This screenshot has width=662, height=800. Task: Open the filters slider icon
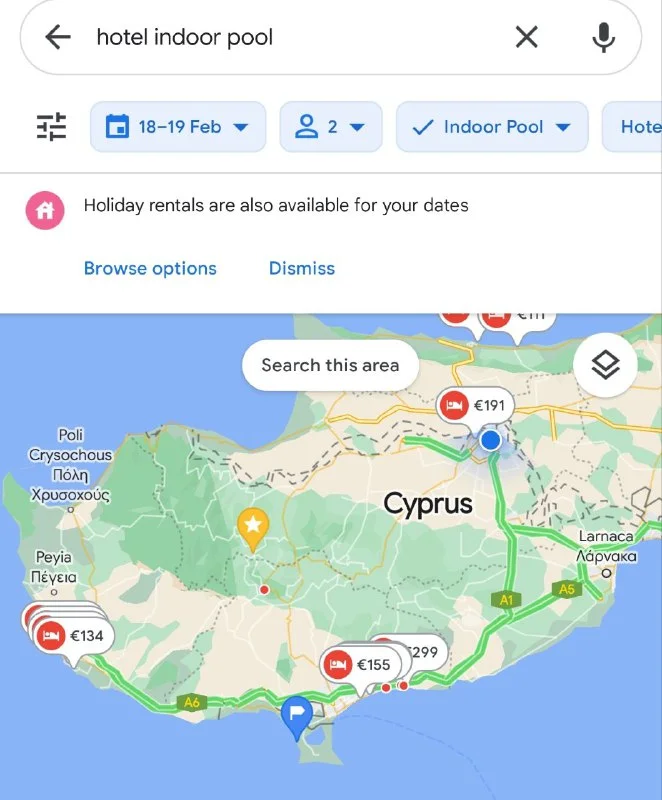52,127
